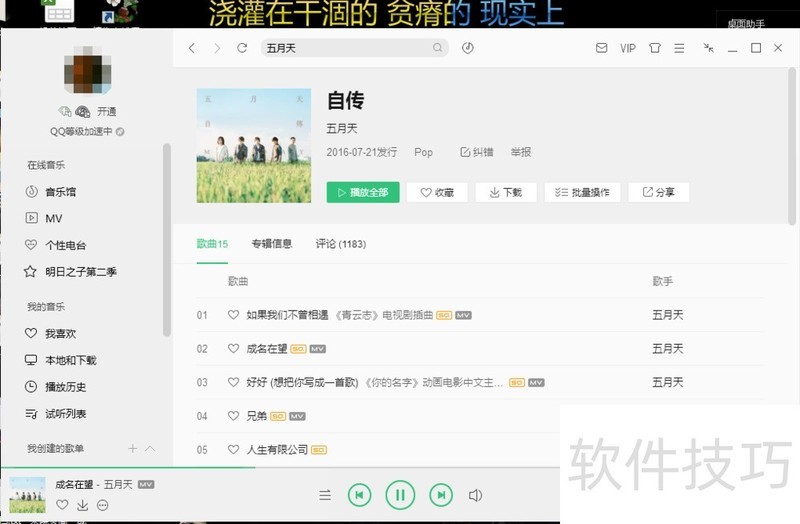Favorite the now-playing song heart

62,505
